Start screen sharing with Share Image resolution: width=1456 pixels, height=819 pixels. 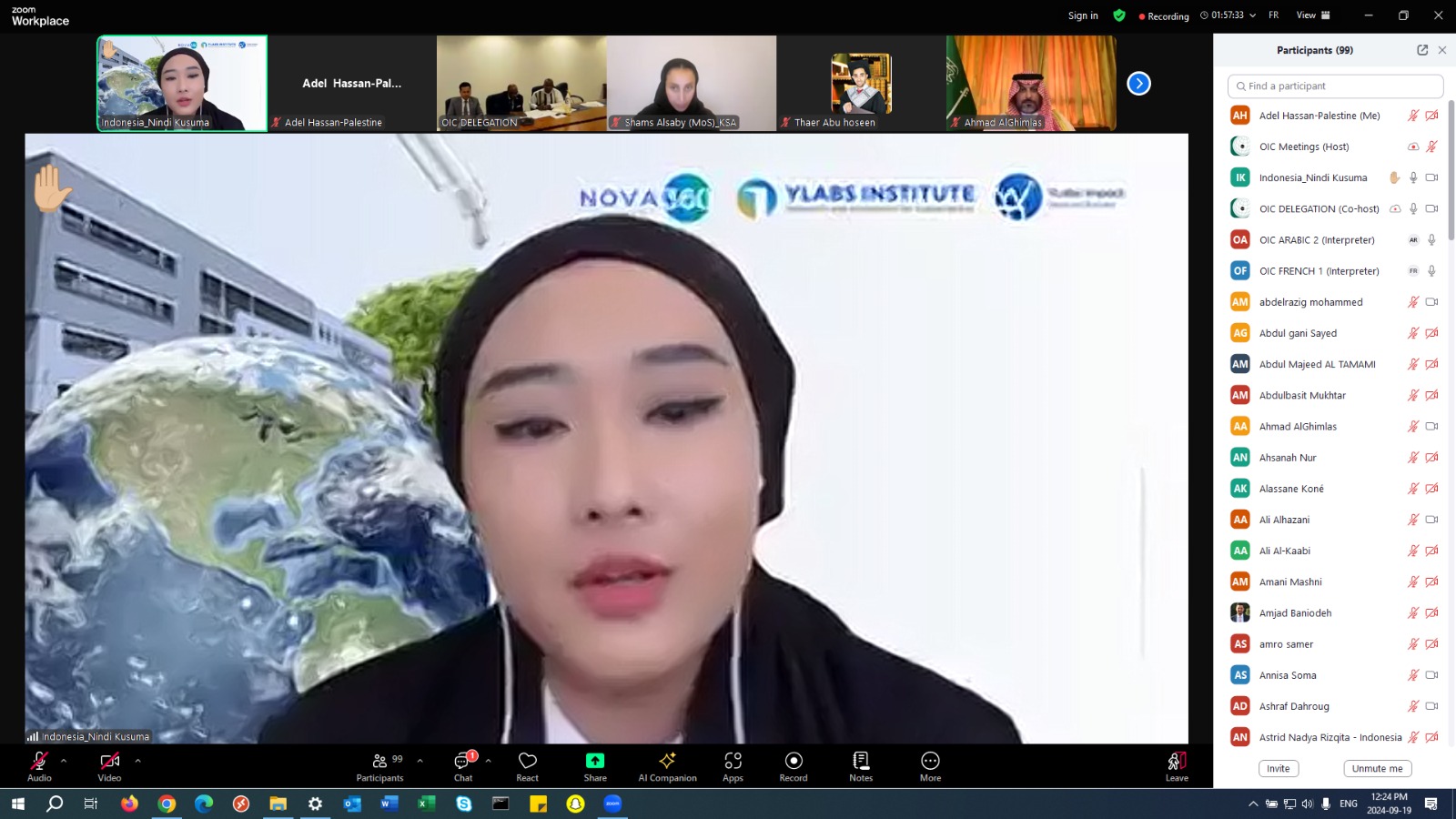[595, 765]
